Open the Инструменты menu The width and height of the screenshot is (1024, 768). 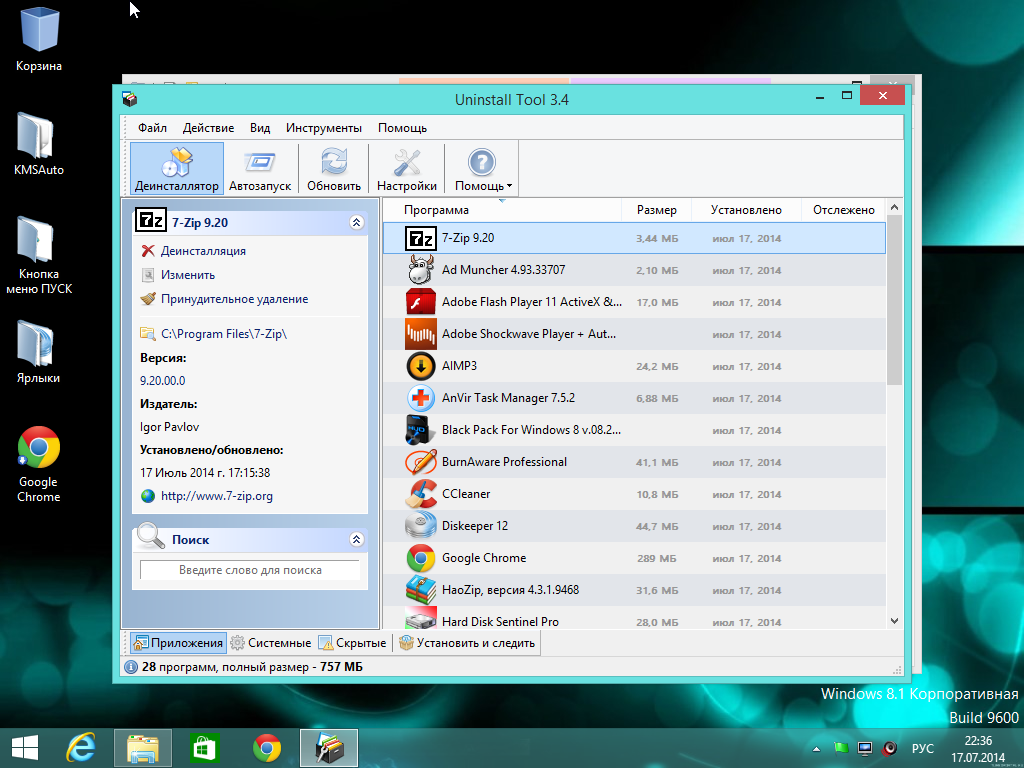324,128
